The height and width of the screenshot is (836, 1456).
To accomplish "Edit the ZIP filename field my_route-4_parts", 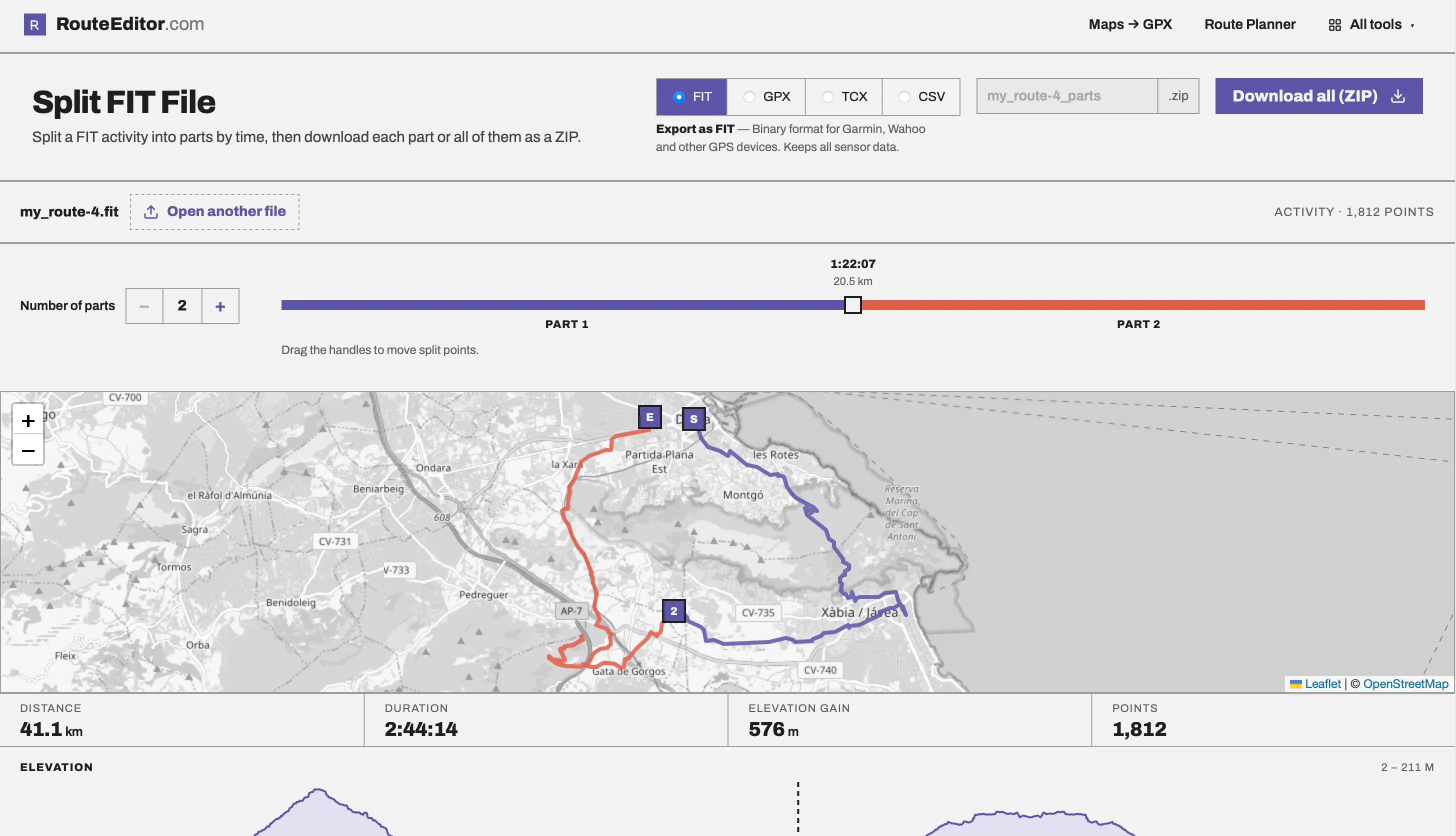I will (x=1066, y=96).
